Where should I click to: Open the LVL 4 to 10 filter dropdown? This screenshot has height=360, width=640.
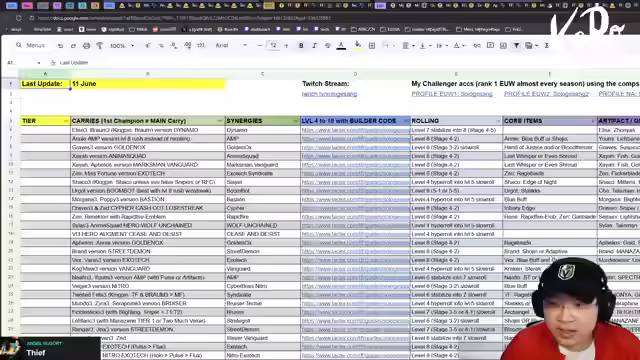point(406,121)
